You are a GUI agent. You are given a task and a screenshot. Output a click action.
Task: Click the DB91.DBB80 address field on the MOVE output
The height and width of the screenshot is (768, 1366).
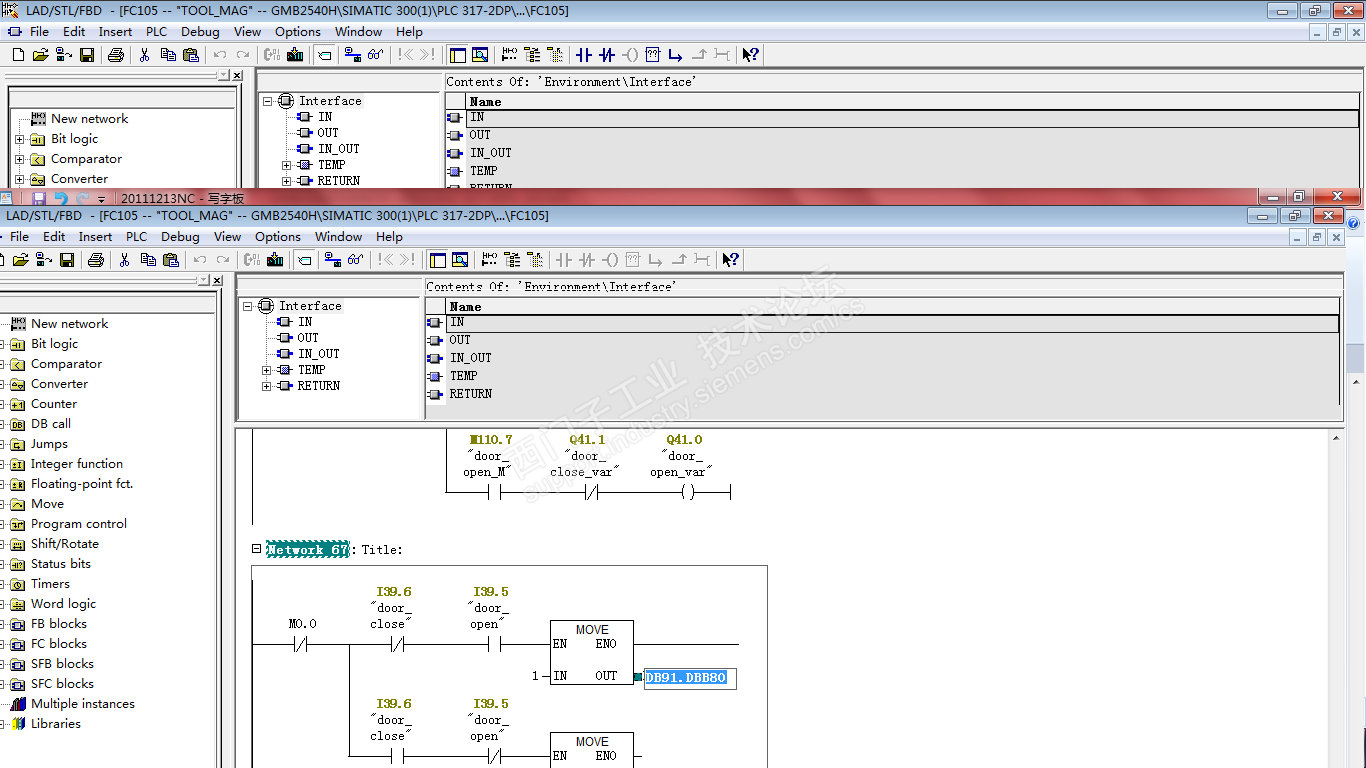[689, 678]
